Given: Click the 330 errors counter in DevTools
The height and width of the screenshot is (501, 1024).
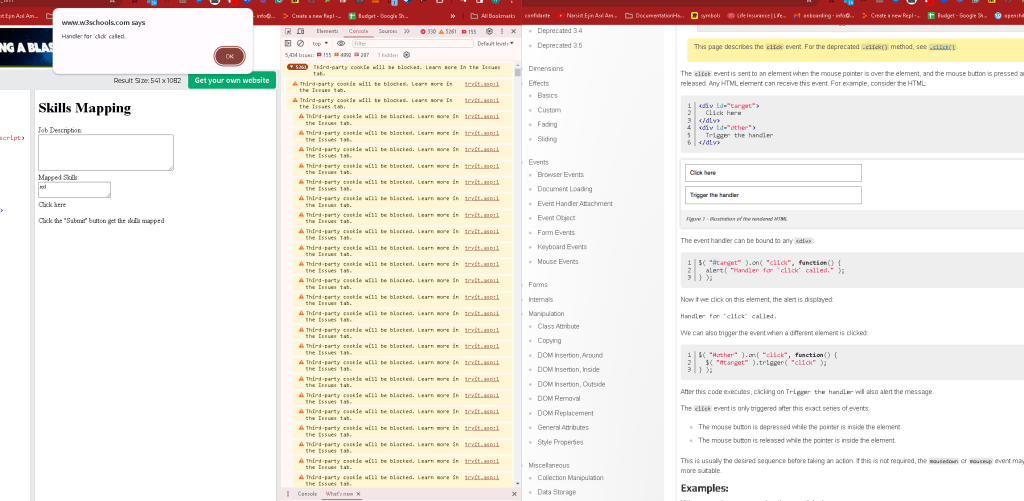Looking at the screenshot, I should (x=428, y=31).
